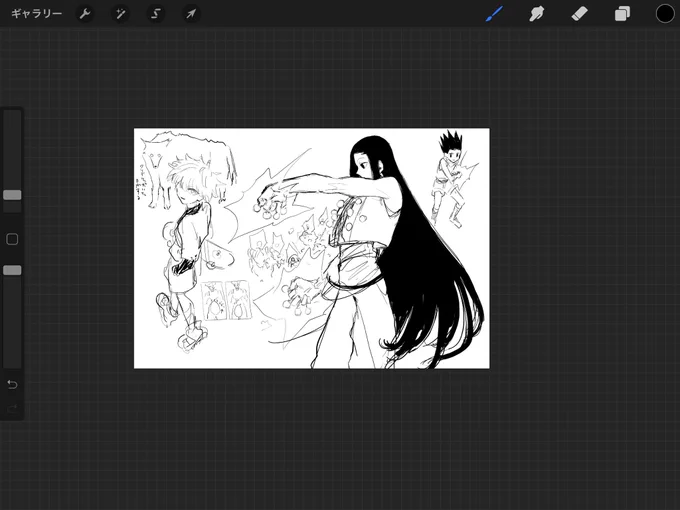
Task: Activate the Transform arrow tool
Action: click(191, 14)
